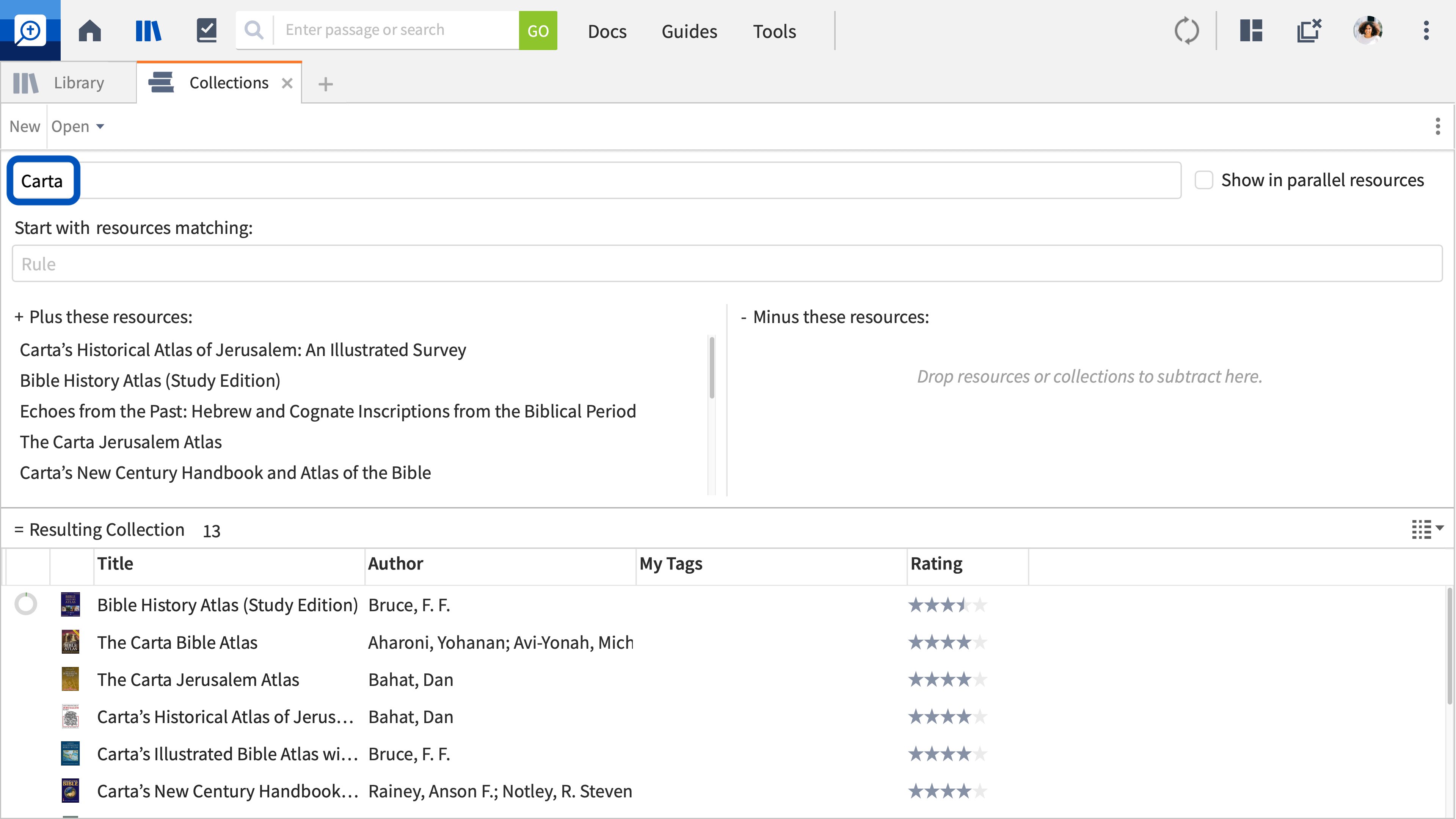Click the sync refresh icon

coord(1186,30)
